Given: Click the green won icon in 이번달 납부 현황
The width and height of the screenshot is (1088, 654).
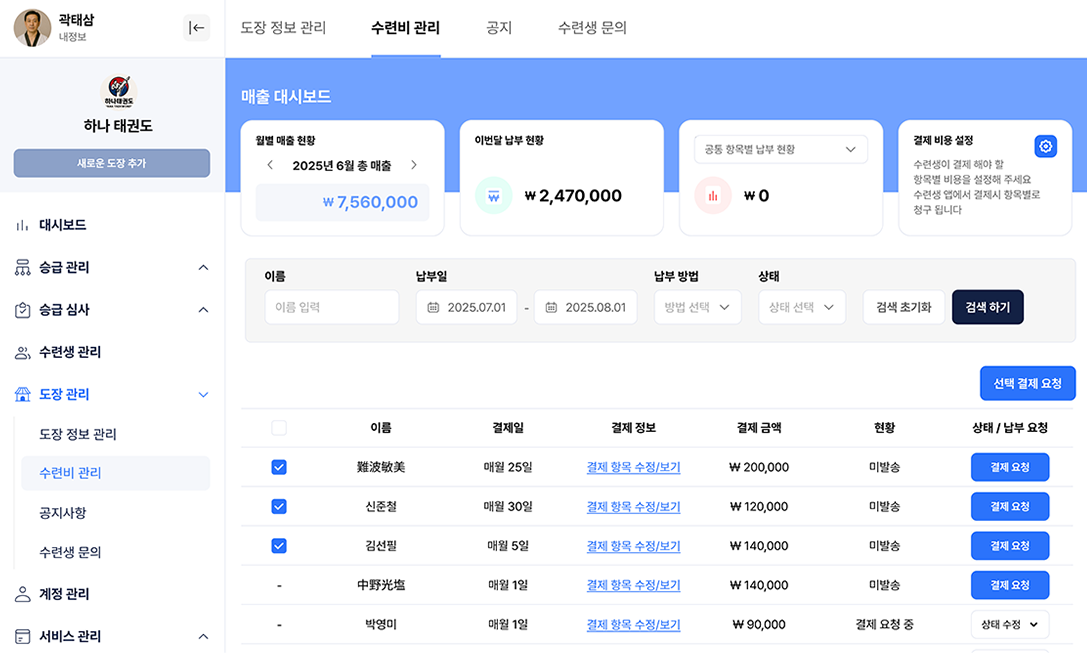Looking at the screenshot, I should coord(493,196).
